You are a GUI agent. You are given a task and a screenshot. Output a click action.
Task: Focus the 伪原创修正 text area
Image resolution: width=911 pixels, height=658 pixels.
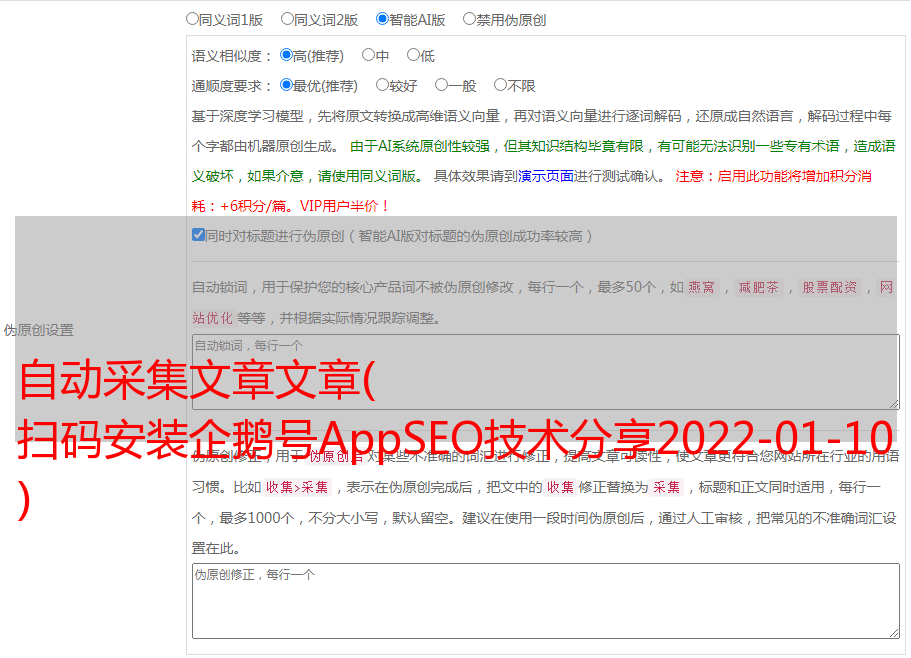(545, 601)
